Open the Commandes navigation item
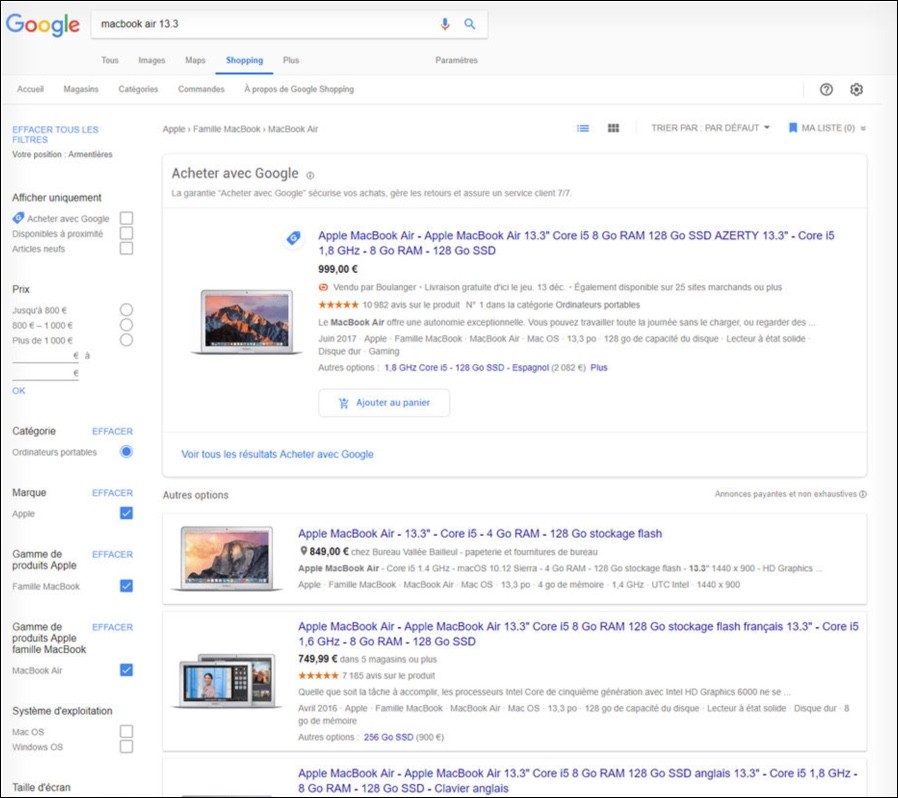This screenshot has width=898, height=798. pyautogui.click(x=201, y=89)
